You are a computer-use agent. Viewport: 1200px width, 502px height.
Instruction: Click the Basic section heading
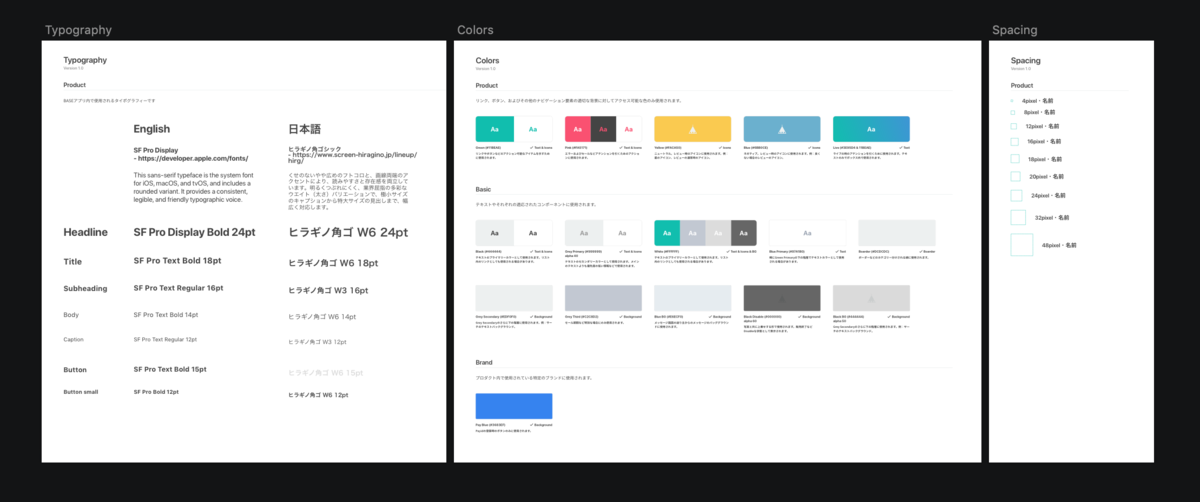point(484,189)
